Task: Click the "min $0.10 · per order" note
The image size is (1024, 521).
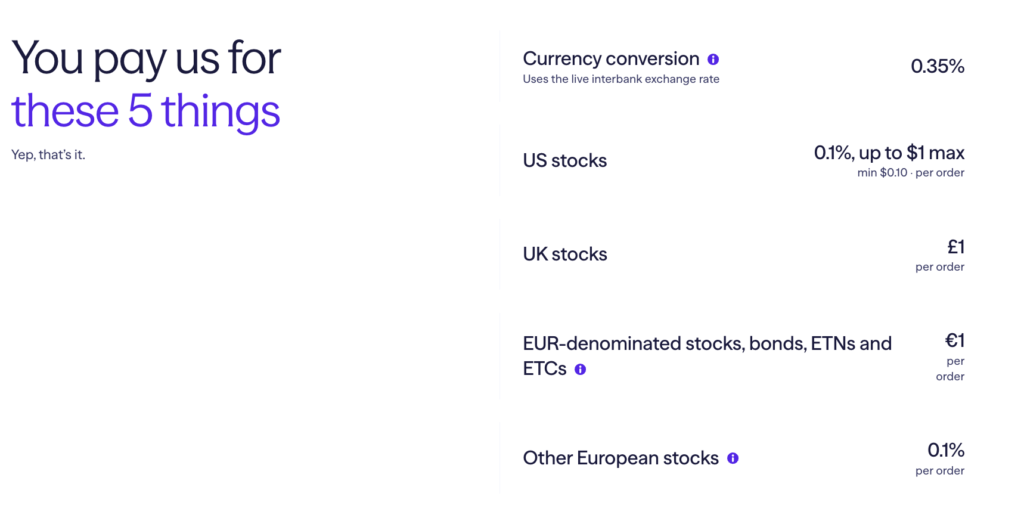Action: click(911, 173)
